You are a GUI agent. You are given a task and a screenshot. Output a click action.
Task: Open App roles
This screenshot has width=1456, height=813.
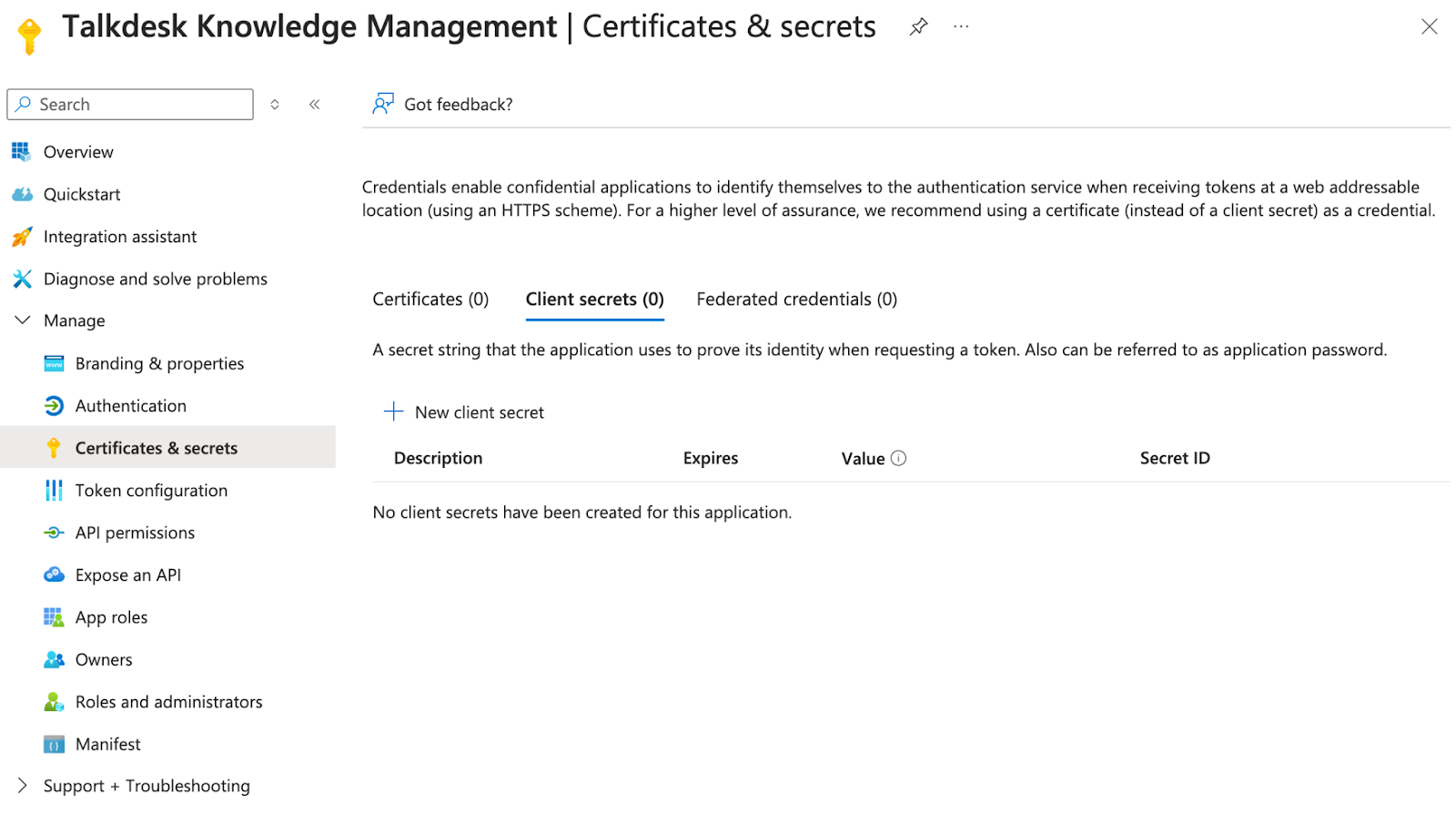[x=111, y=617]
